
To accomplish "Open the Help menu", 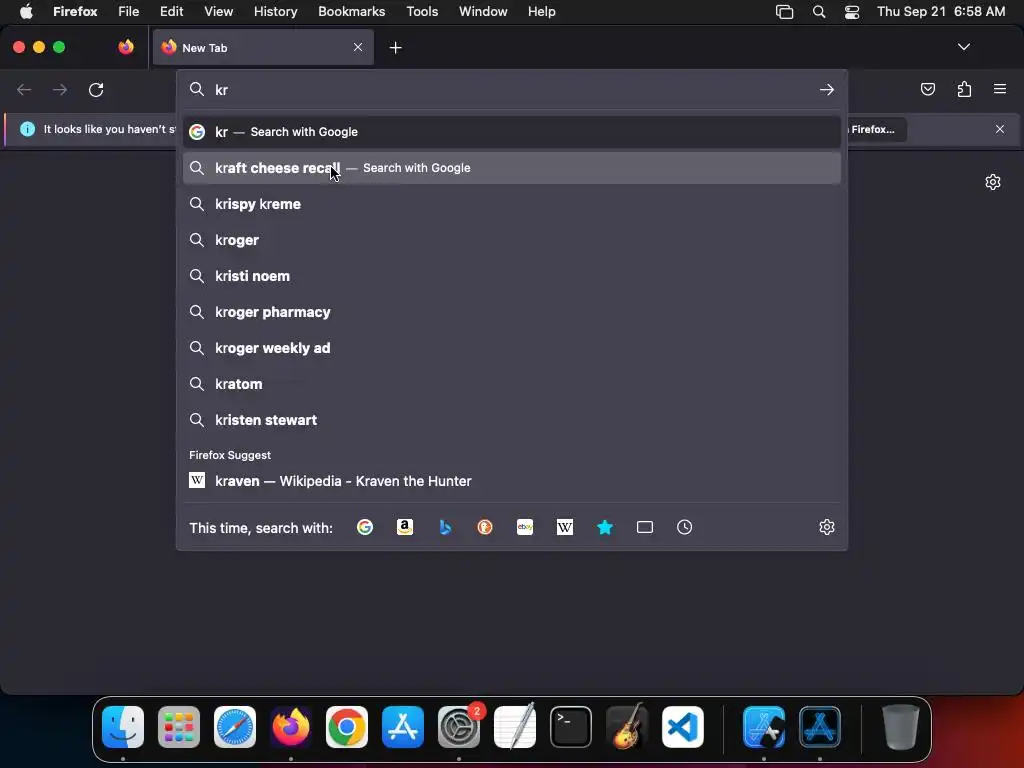I will click(541, 11).
